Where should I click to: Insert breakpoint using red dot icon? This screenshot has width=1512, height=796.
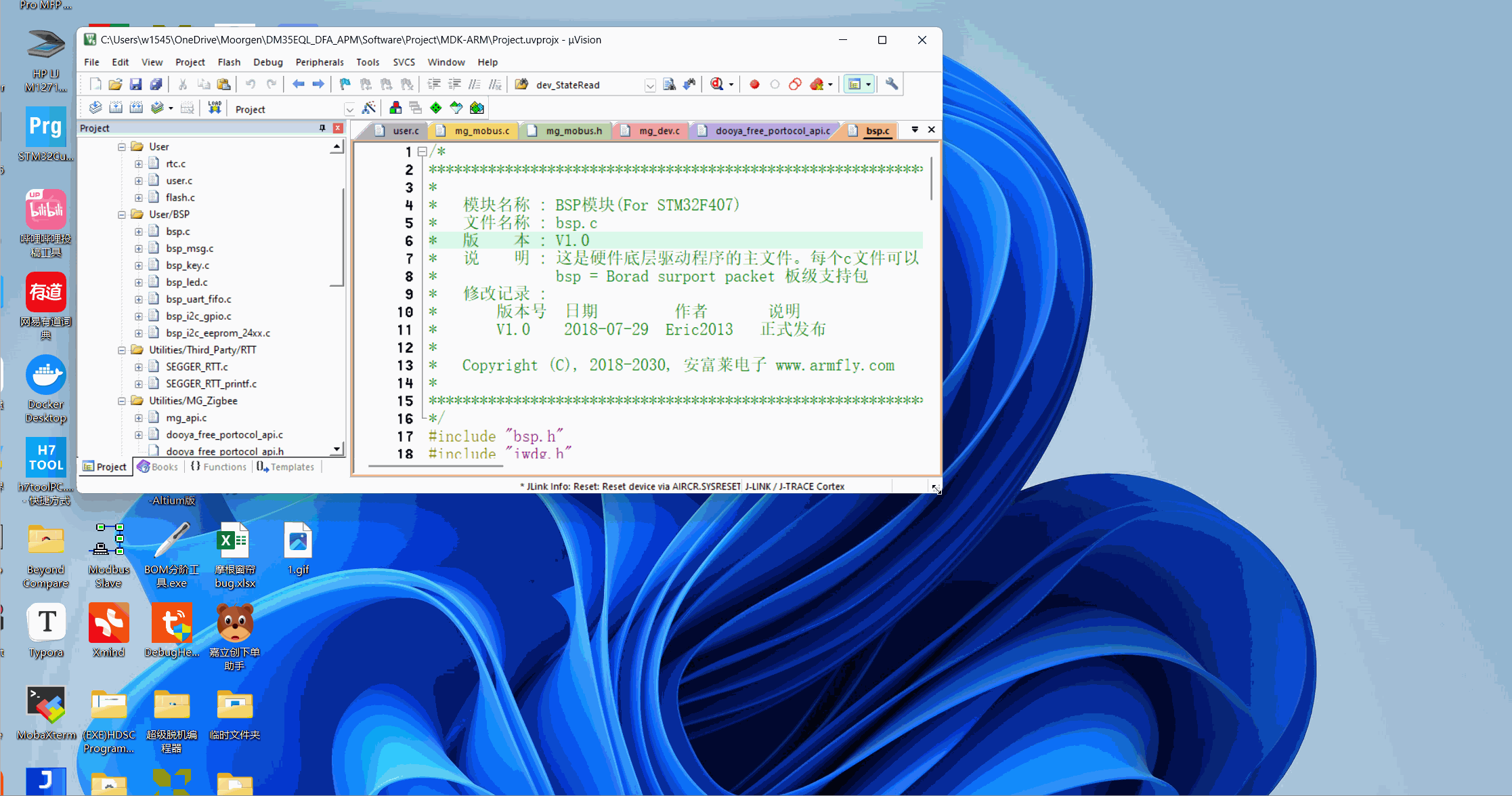tap(754, 84)
